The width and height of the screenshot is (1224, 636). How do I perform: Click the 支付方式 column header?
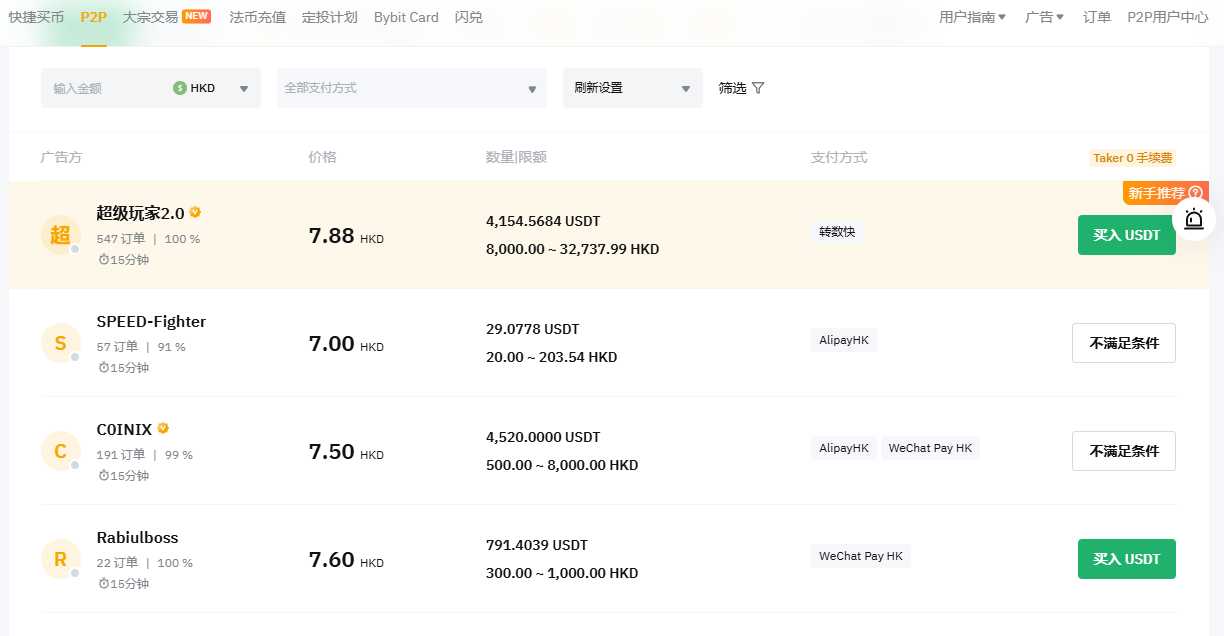click(839, 157)
